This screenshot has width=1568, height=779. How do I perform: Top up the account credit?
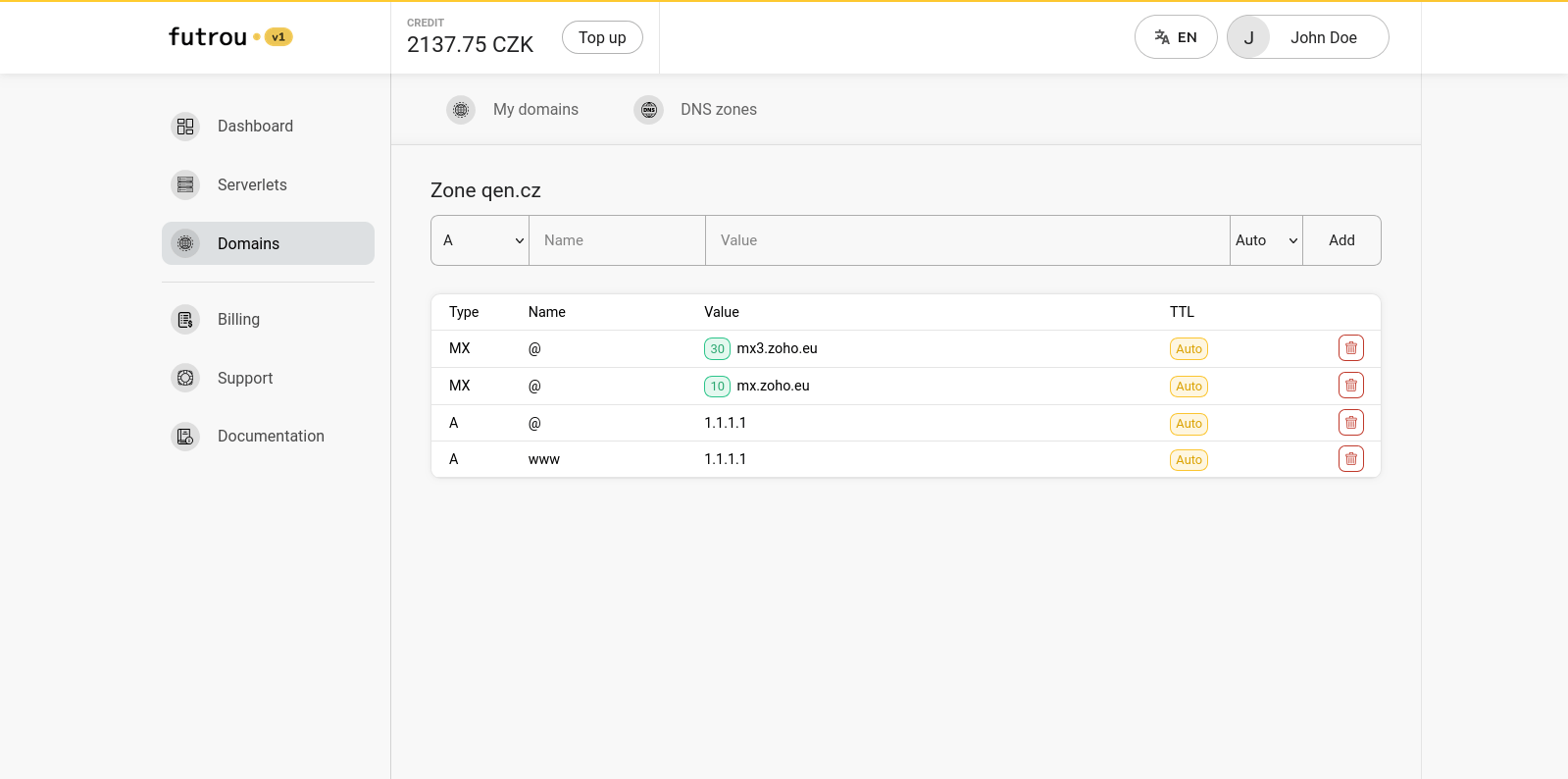[602, 37]
